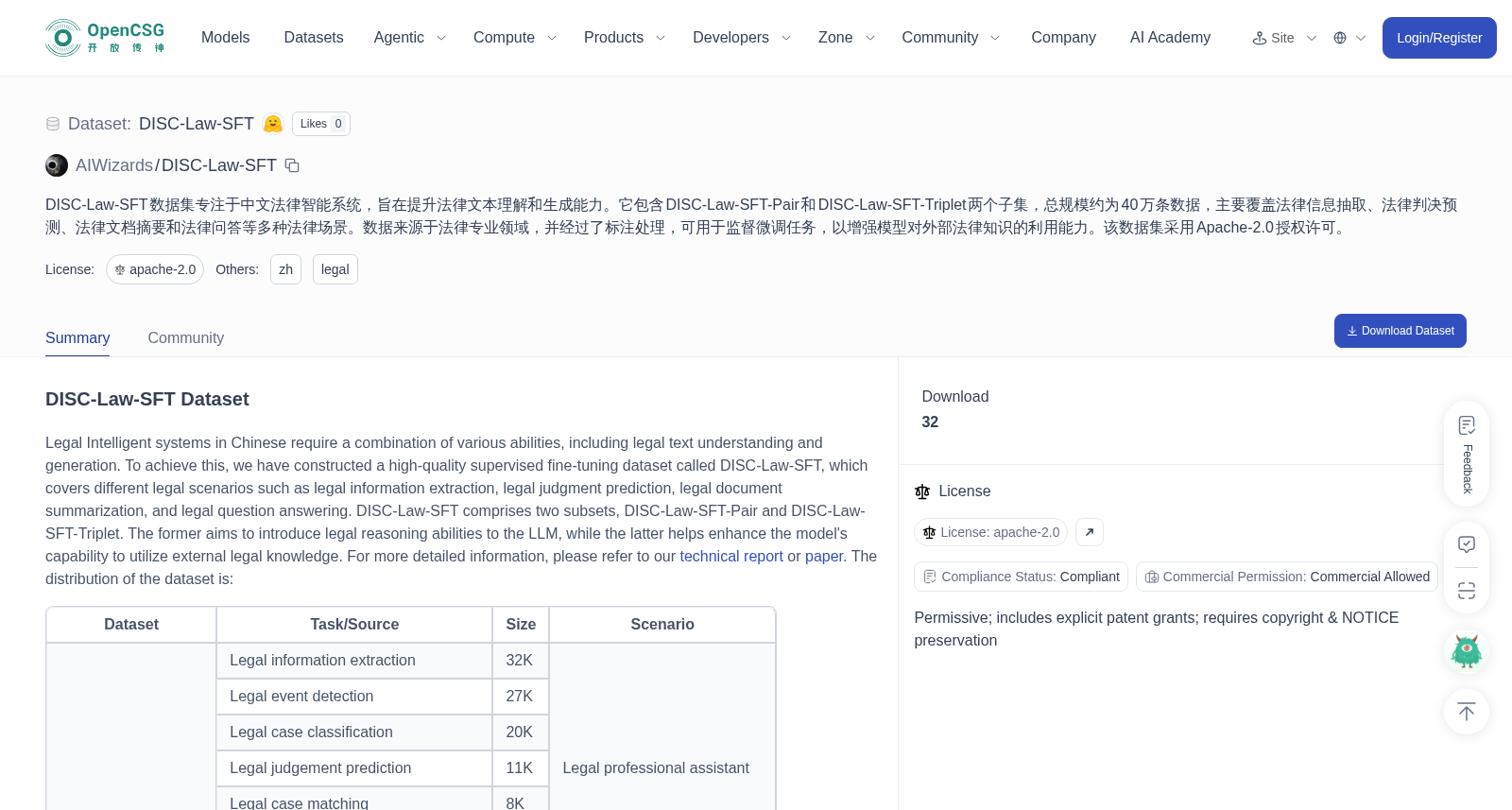Select the zh tag

tap(285, 269)
